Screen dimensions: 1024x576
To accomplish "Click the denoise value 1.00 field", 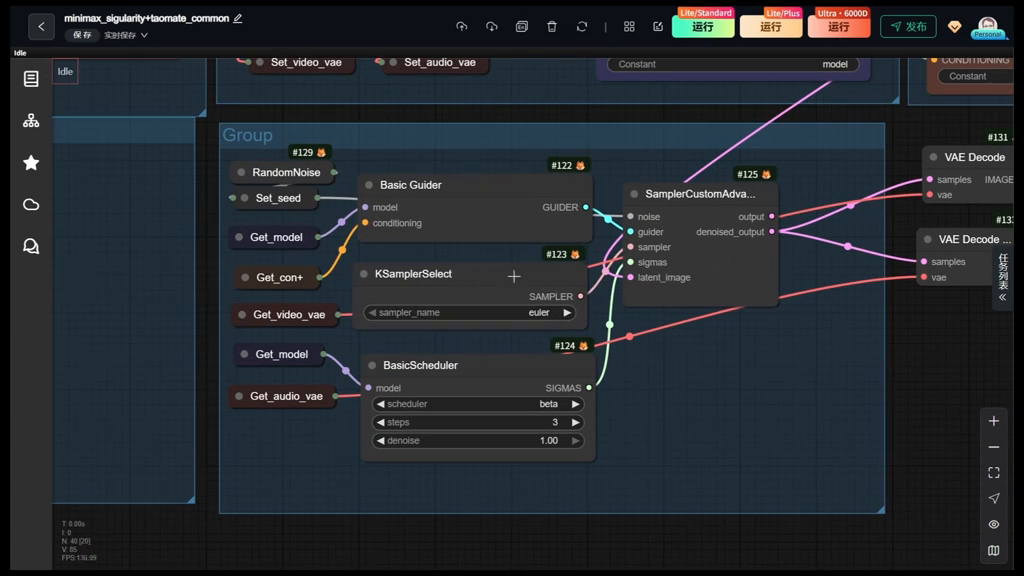I will click(x=477, y=441).
